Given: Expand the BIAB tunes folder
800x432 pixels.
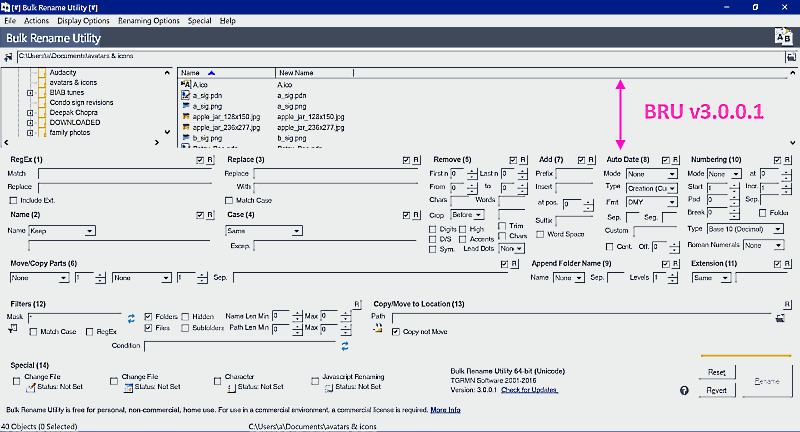Looking at the screenshot, I should click(x=30, y=93).
